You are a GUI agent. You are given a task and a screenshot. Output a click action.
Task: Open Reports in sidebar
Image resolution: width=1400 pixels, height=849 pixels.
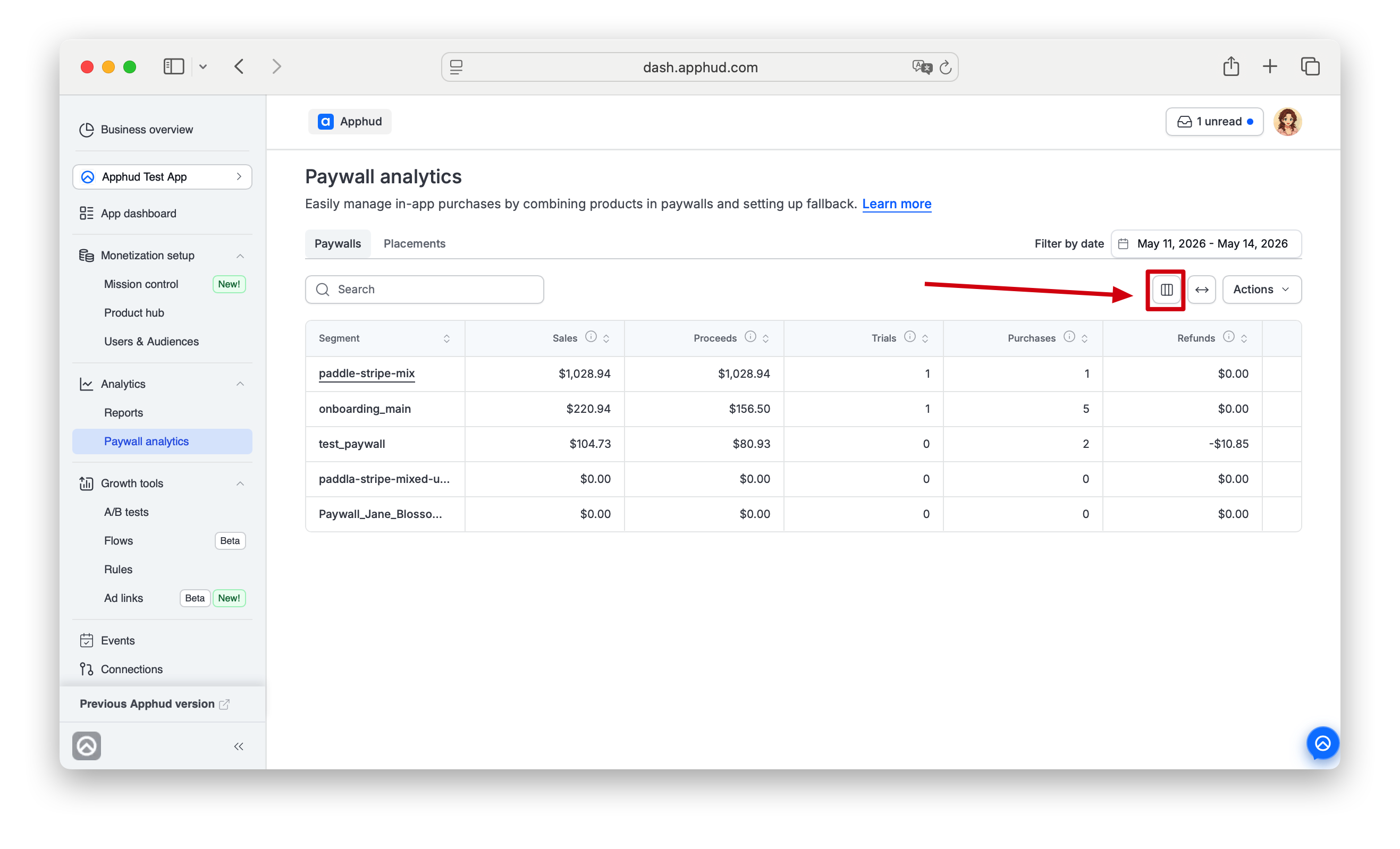pyautogui.click(x=123, y=413)
